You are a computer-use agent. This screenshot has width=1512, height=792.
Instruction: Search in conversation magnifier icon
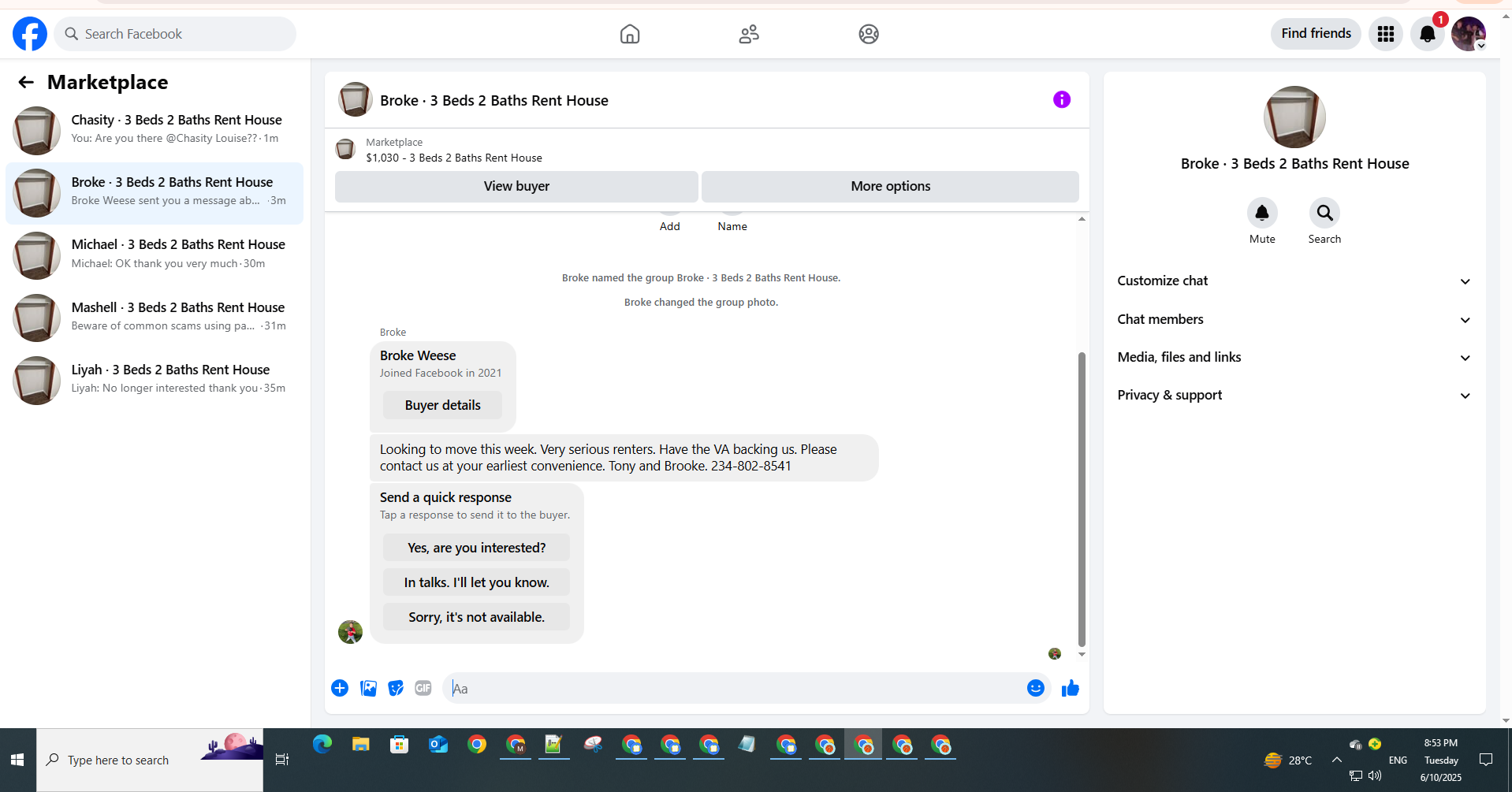click(1324, 213)
